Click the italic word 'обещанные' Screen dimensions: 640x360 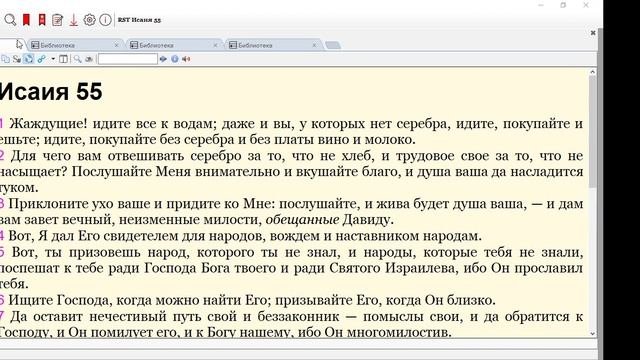[x=302, y=220]
